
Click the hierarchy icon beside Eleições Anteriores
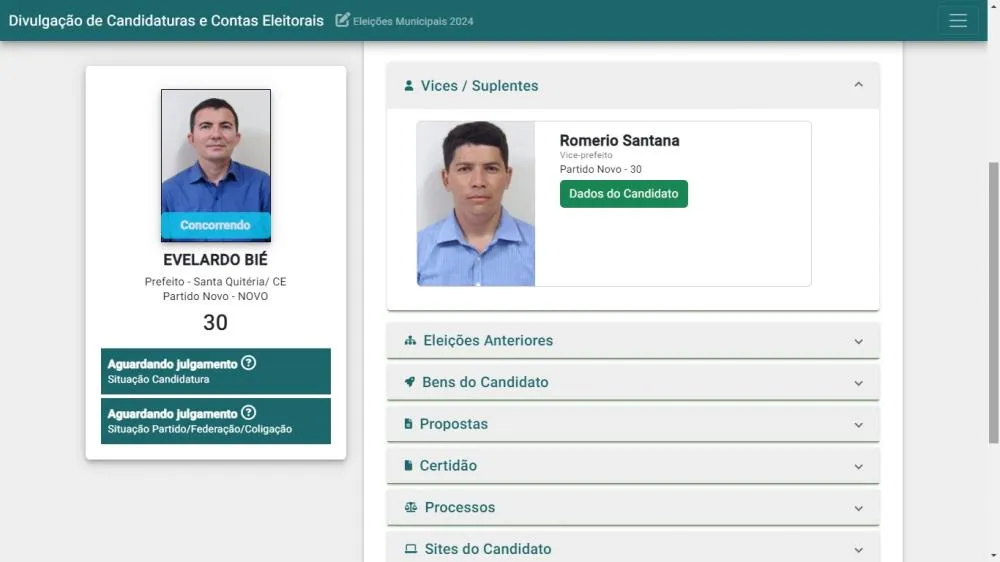pyautogui.click(x=410, y=341)
